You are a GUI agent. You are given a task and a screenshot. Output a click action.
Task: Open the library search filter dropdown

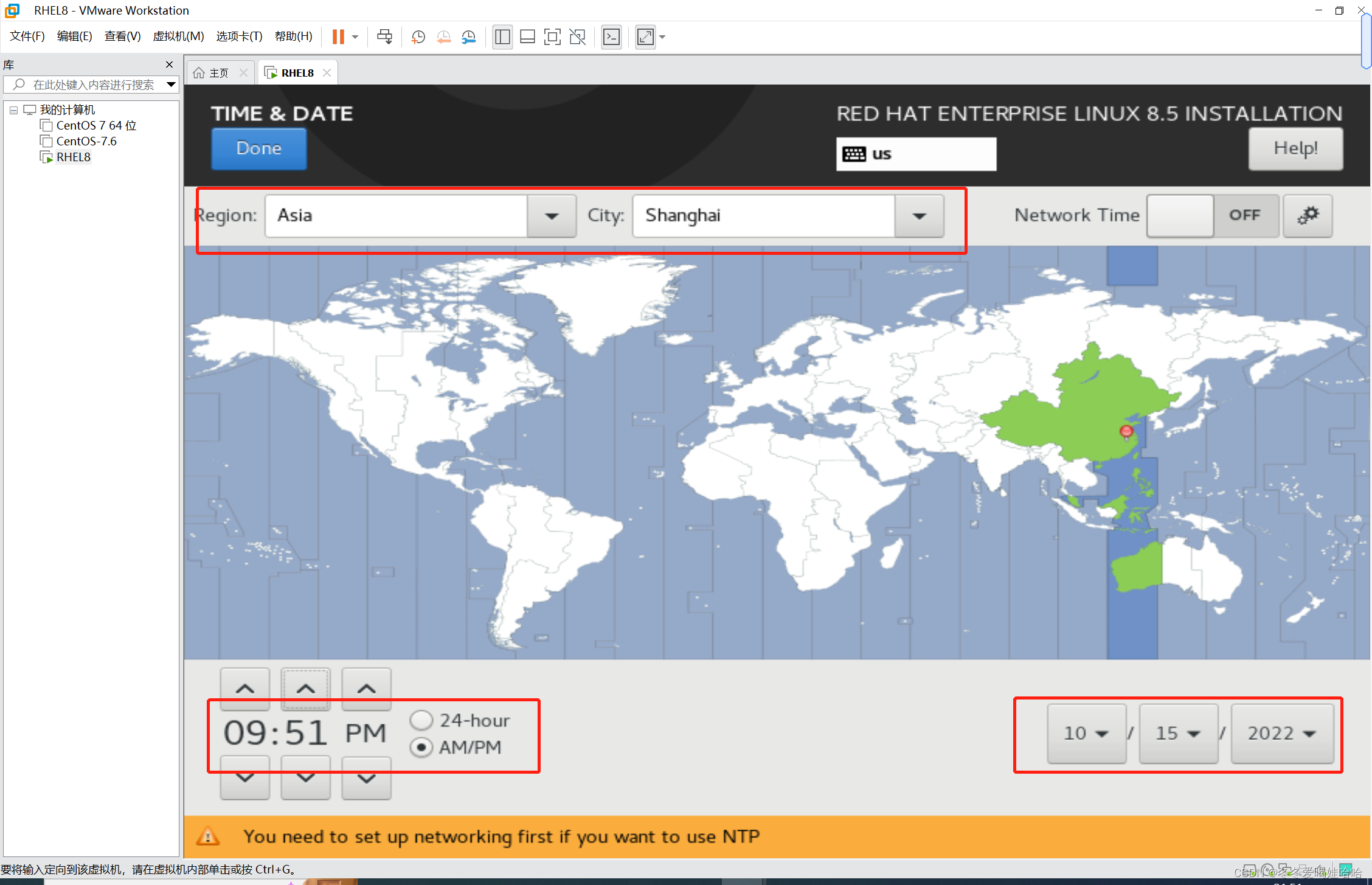coord(171,85)
